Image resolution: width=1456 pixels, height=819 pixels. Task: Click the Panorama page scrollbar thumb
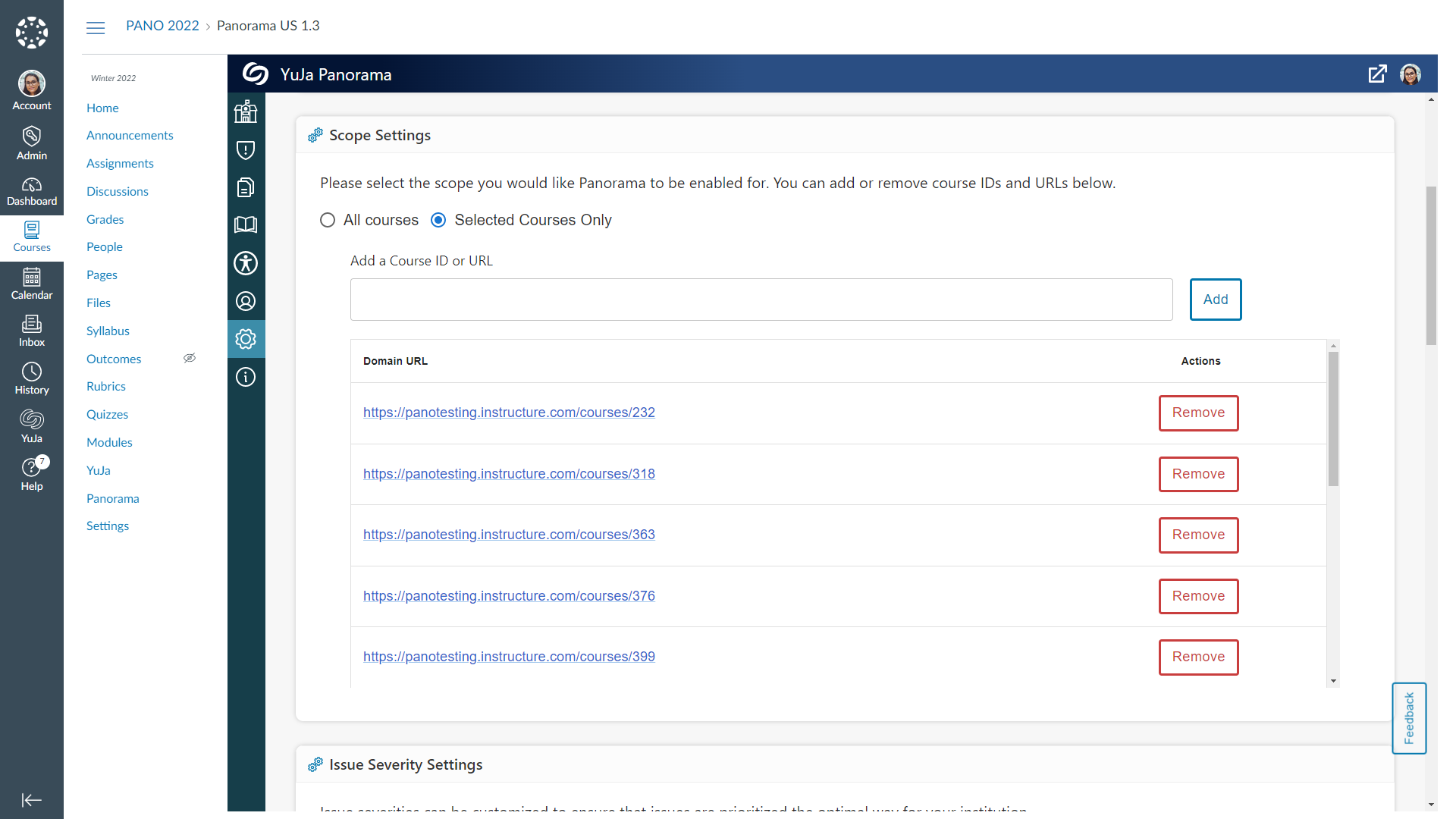1431,265
